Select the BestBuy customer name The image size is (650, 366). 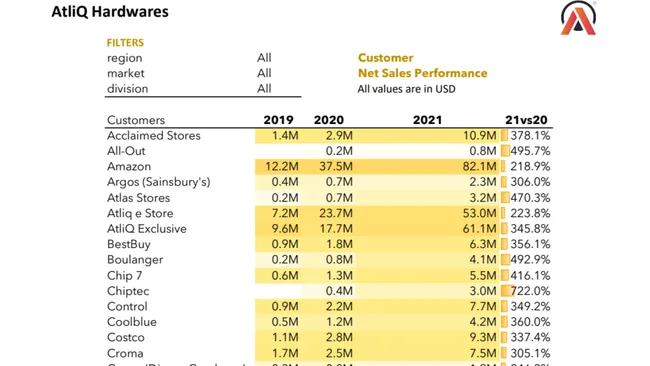(x=129, y=244)
